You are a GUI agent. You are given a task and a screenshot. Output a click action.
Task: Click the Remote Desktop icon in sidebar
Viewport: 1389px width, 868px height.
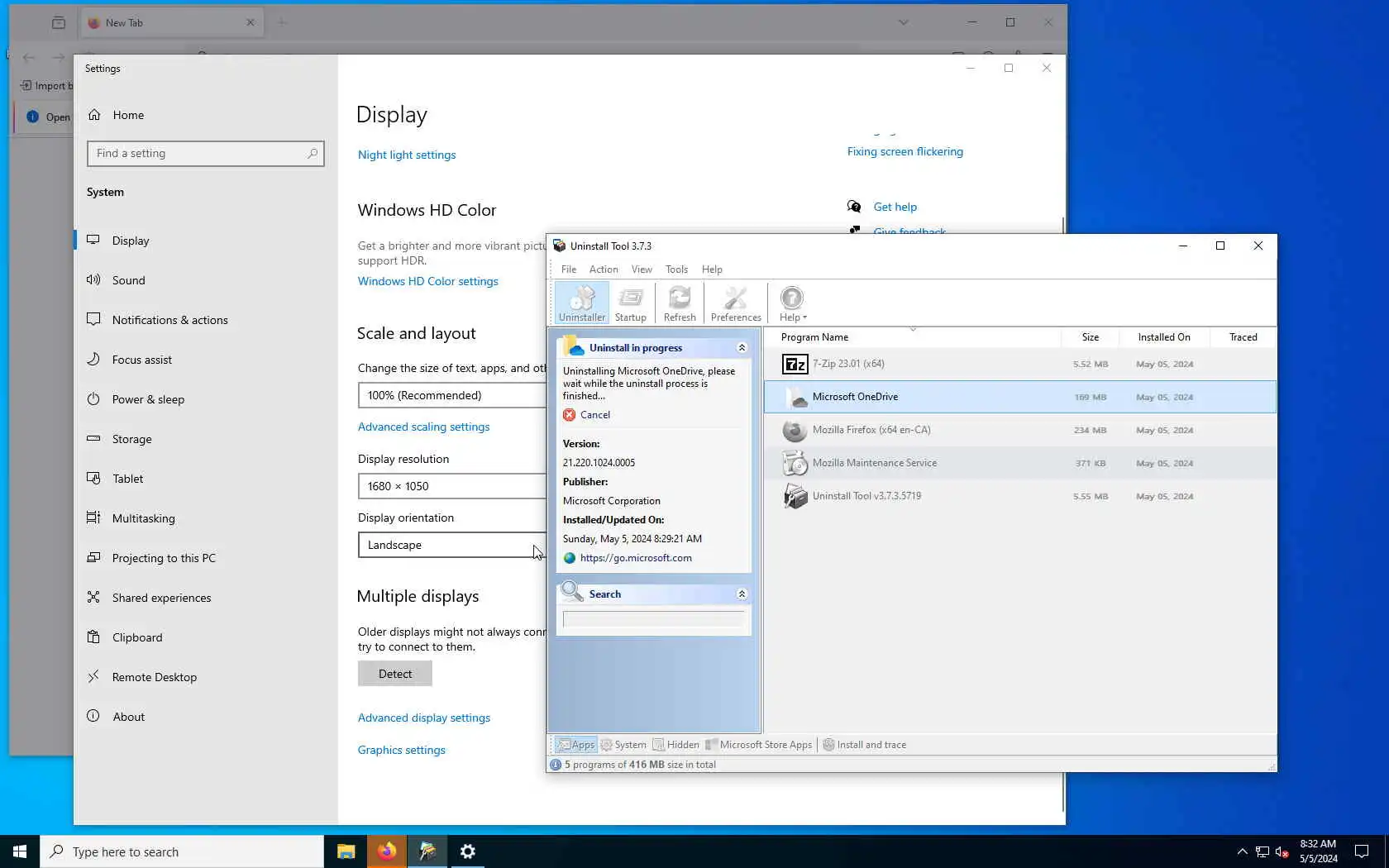(x=93, y=677)
